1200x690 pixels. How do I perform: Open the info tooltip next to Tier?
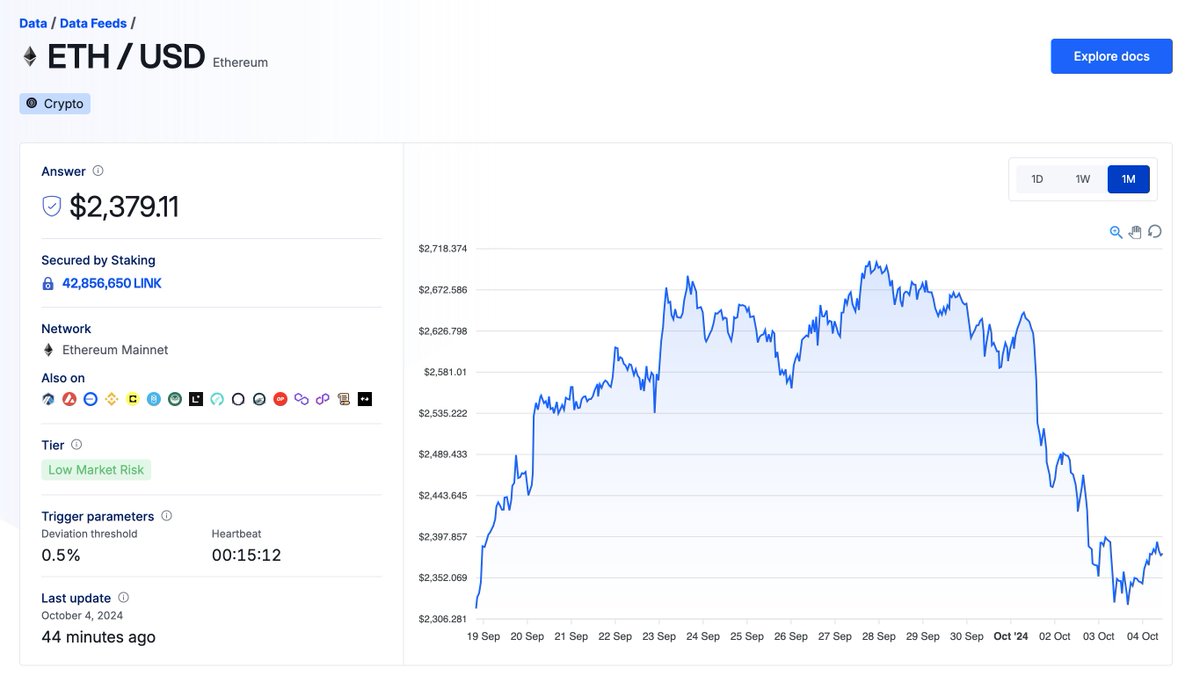[77, 444]
